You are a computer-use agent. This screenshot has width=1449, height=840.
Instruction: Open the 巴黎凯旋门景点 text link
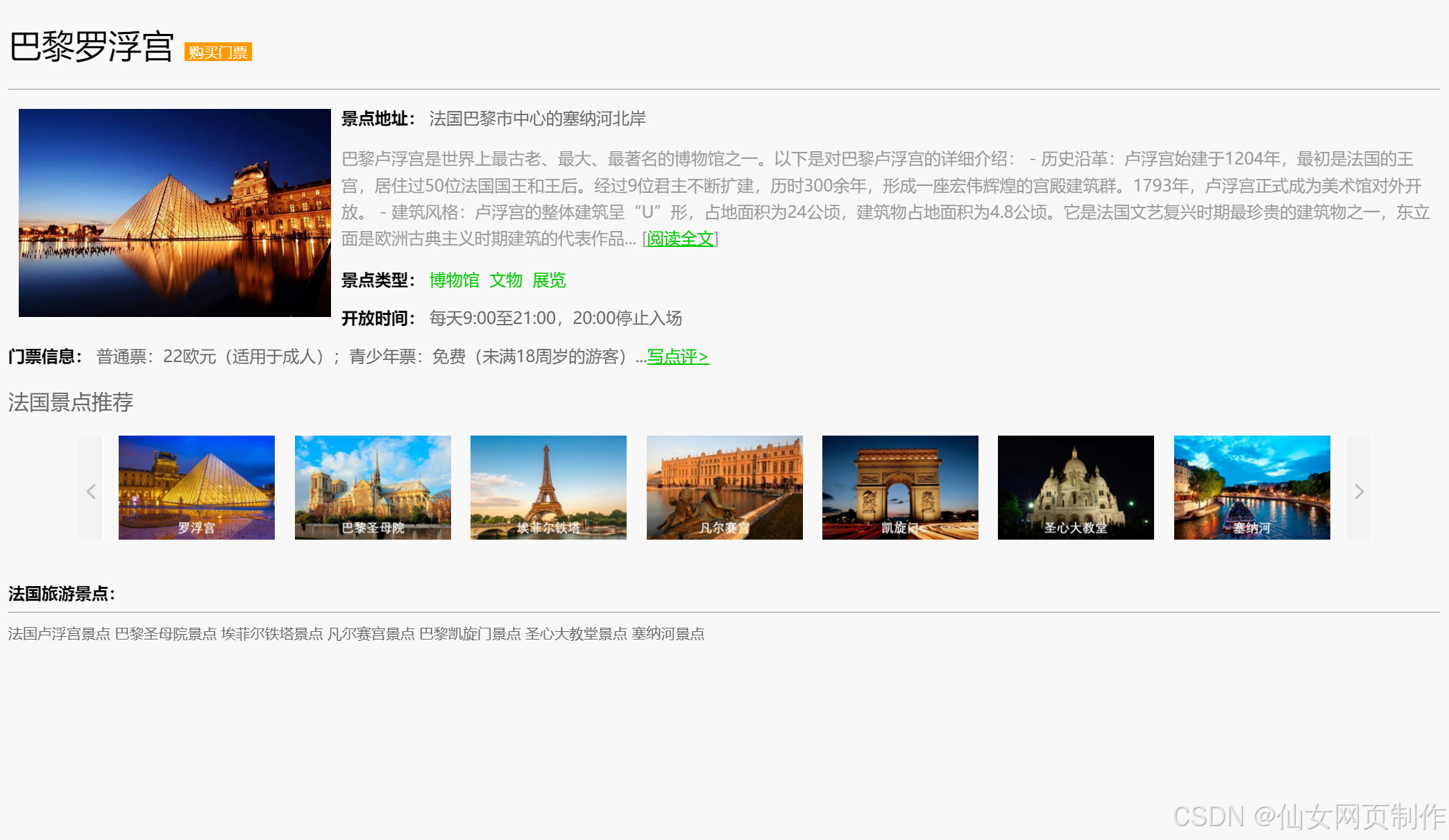pos(470,634)
